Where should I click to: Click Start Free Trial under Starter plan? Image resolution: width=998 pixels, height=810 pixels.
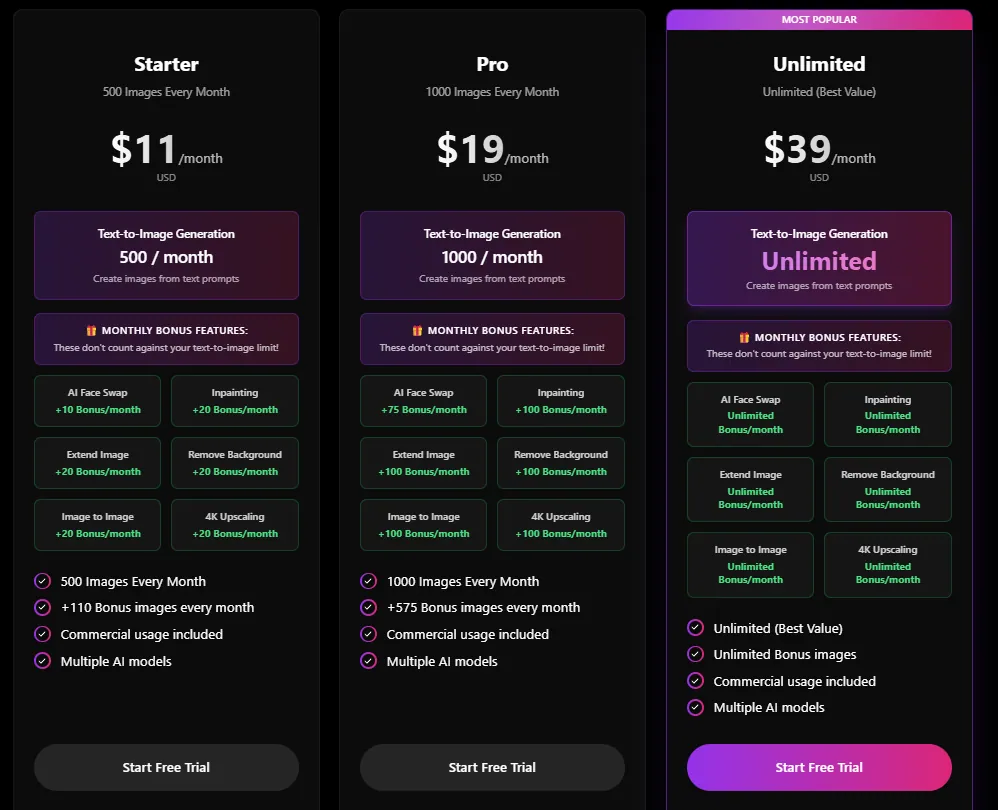pyautogui.click(x=166, y=767)
